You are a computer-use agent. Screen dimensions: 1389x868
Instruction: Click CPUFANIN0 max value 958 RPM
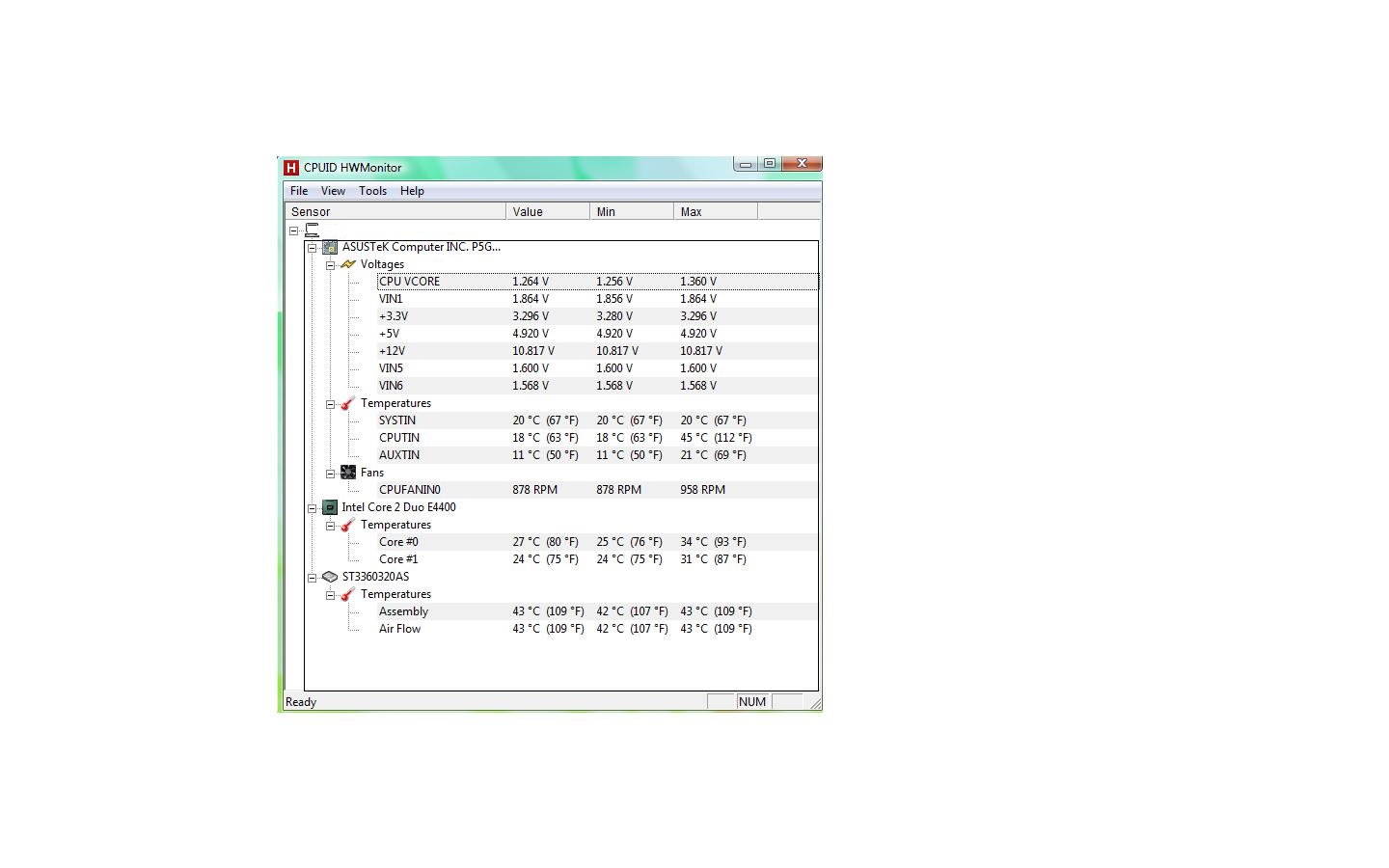pos(702,490)
